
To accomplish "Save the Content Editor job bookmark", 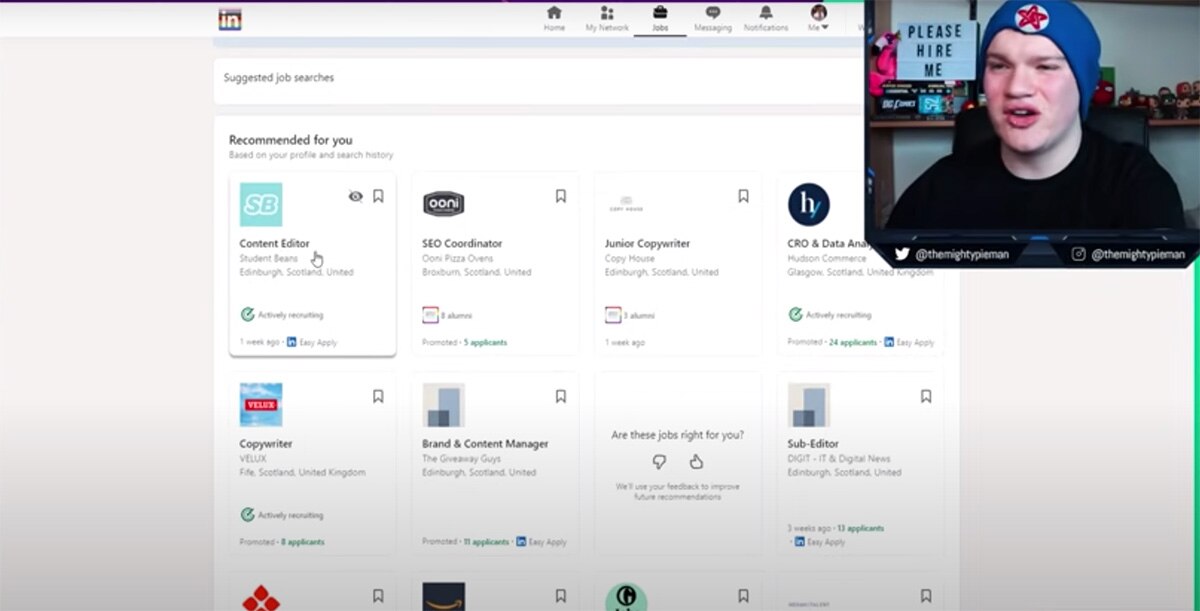I will 378,197.
